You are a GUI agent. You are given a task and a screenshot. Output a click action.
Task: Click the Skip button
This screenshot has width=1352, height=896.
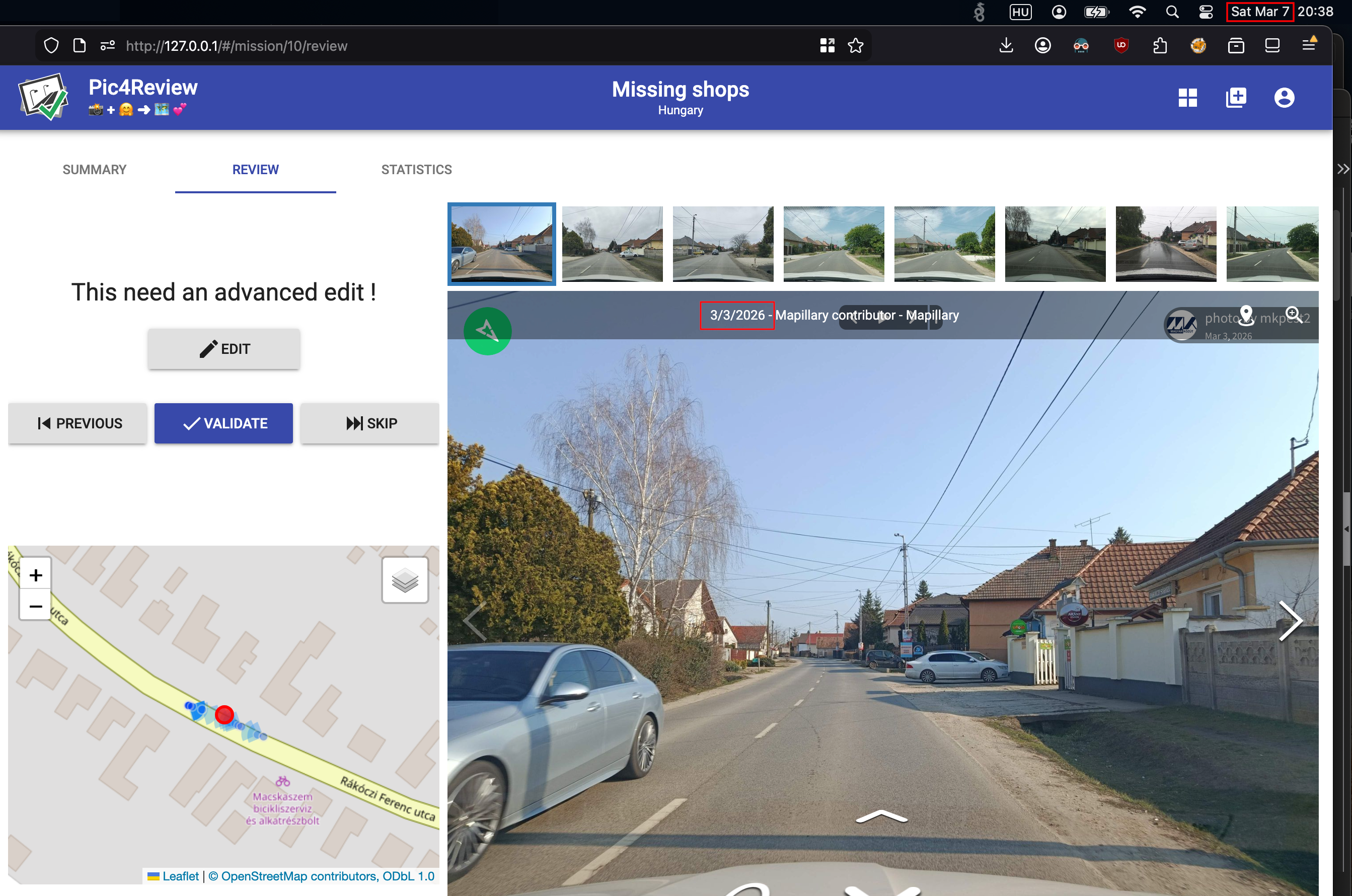(x=370, y=423)
